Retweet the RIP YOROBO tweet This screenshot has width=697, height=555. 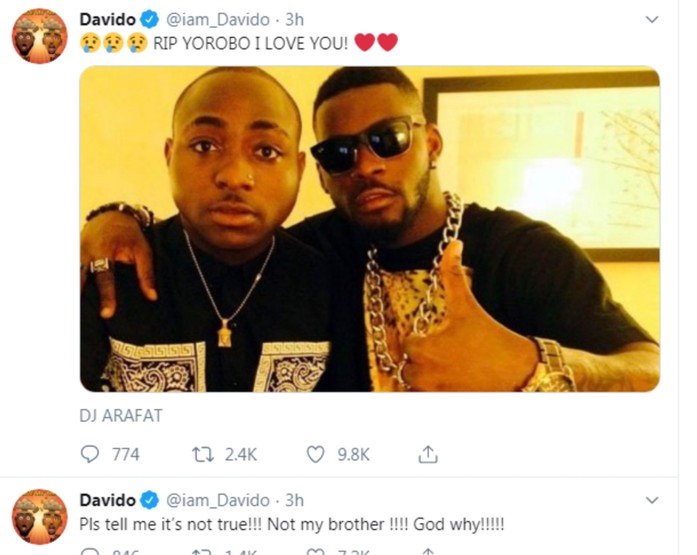pos(202,455)
